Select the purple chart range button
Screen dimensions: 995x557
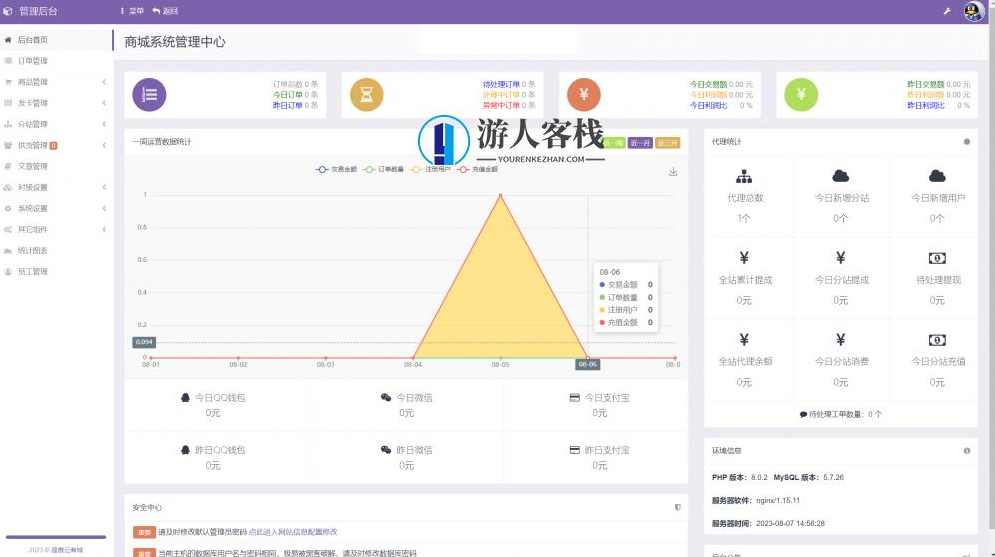[640, 143]
